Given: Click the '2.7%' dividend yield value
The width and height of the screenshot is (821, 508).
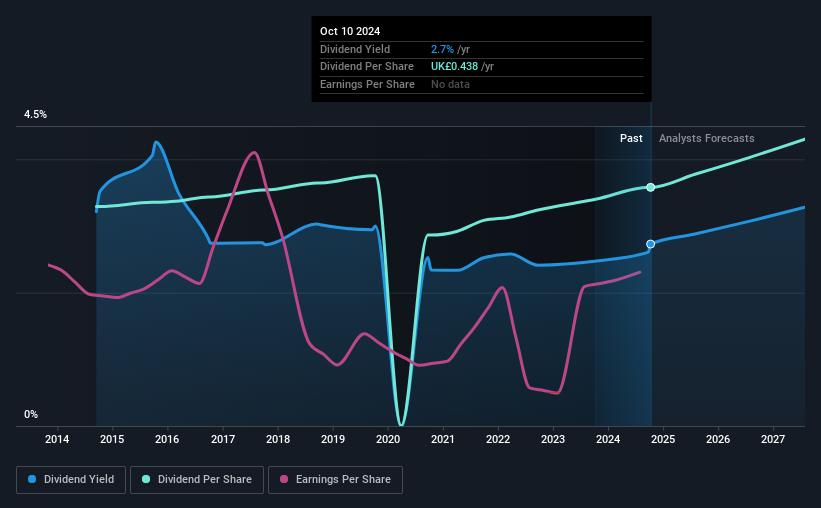Looking at the screenshot, I should 442,49.
